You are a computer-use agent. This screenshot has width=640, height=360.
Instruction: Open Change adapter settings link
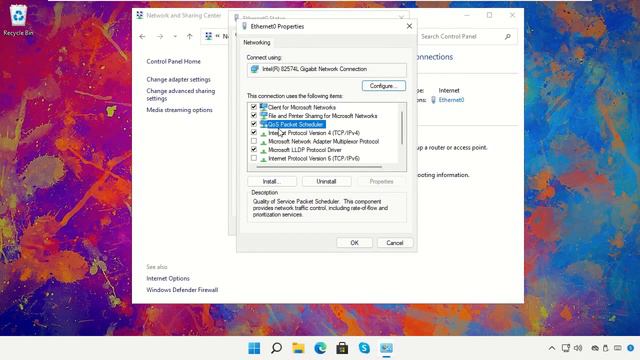pyautogui.click(x=178, y=79)
